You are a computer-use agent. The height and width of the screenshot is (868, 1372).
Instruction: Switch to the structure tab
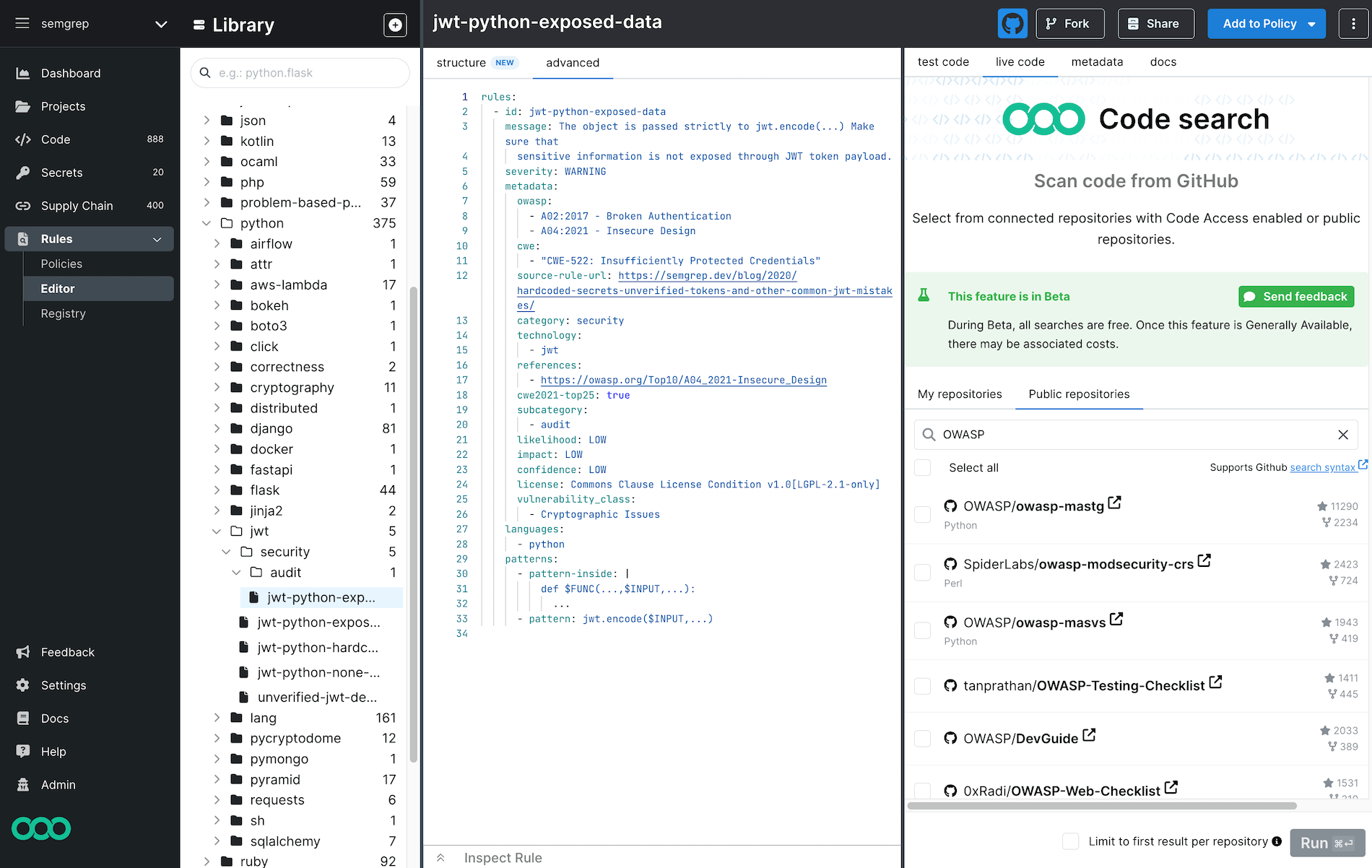coord(461,63)
